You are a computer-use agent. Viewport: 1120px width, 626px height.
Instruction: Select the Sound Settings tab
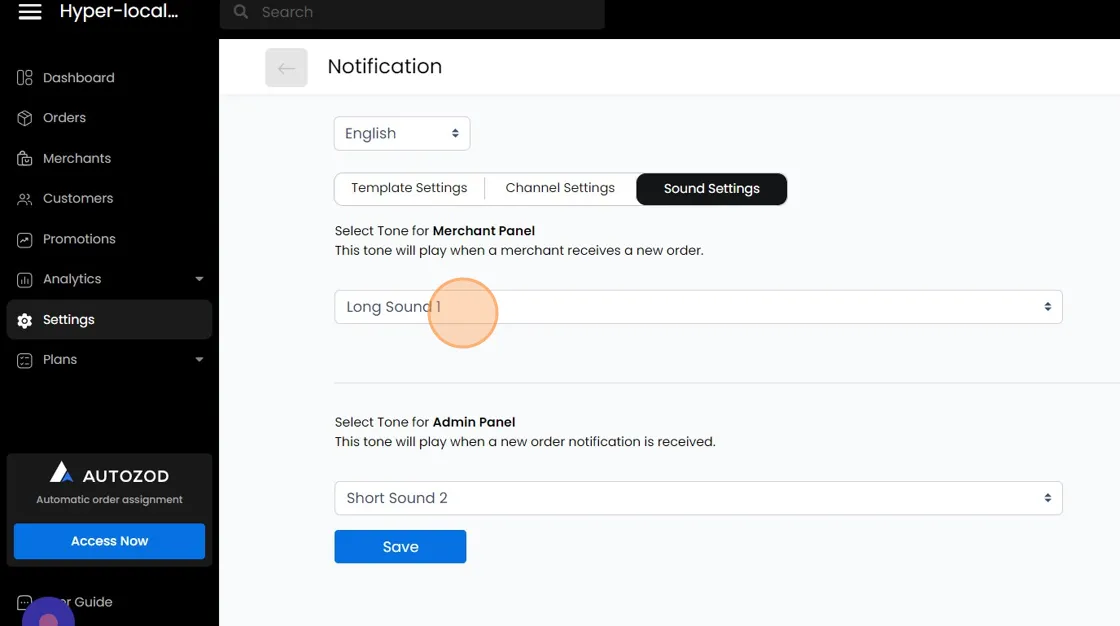point(711,189)
